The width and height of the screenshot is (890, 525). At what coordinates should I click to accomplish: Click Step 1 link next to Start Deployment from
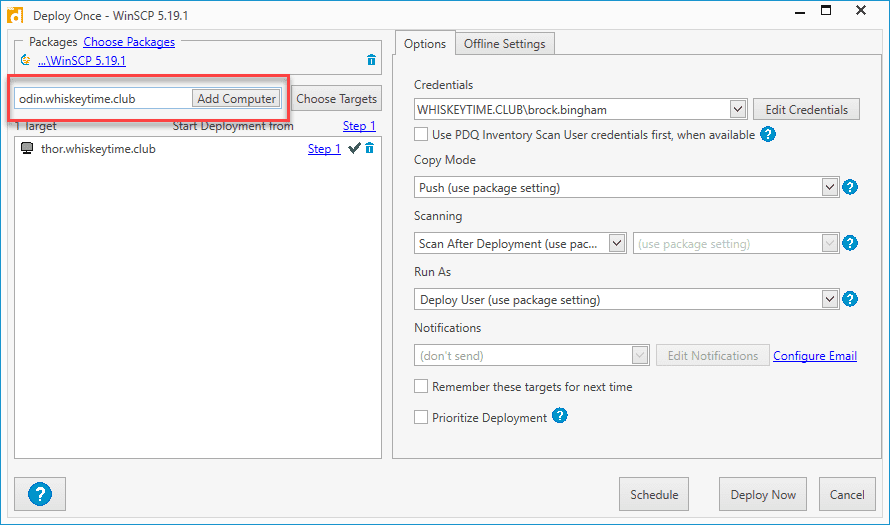(x=359, y=126)
